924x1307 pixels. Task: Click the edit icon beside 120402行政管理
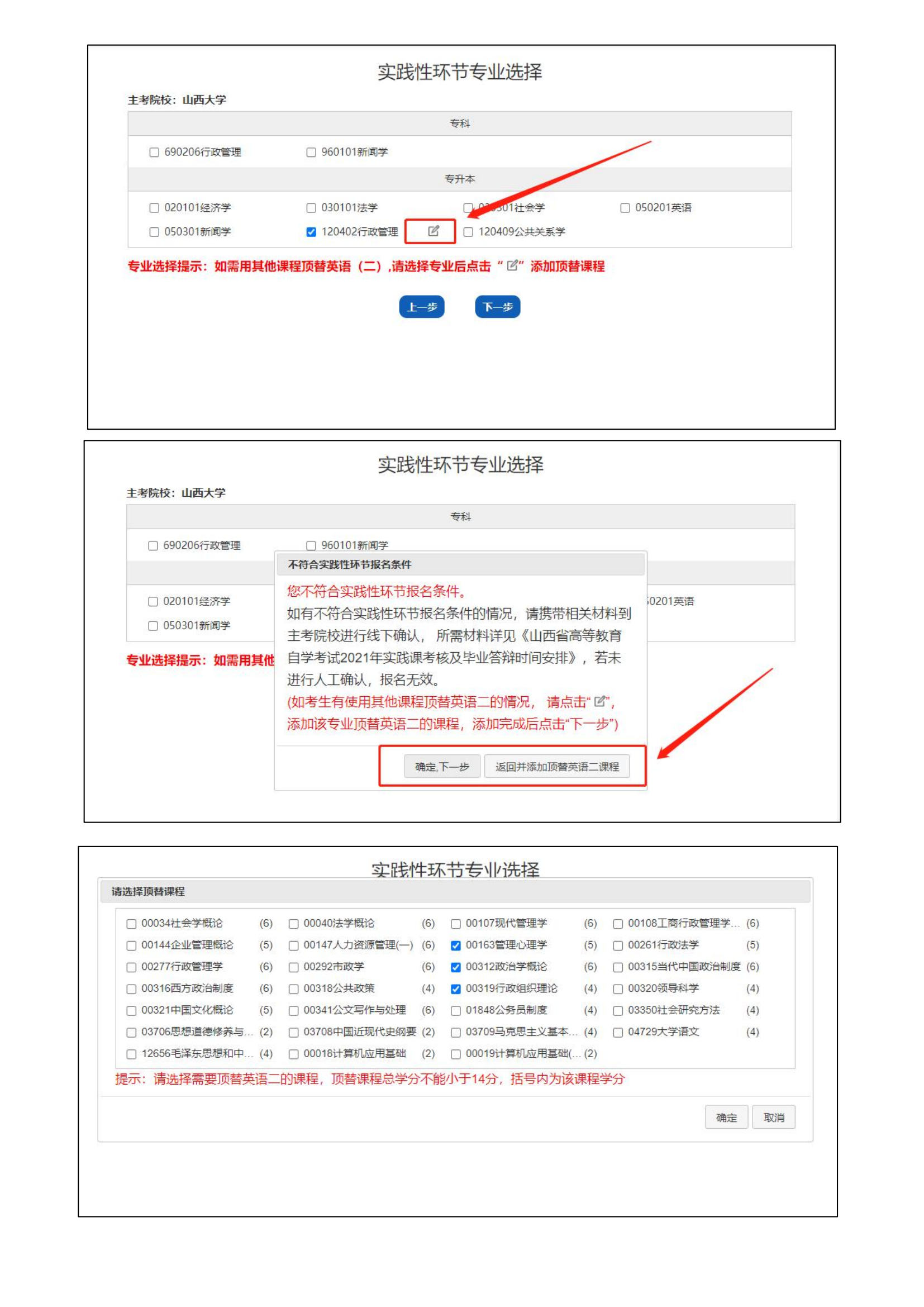[434, 231]
